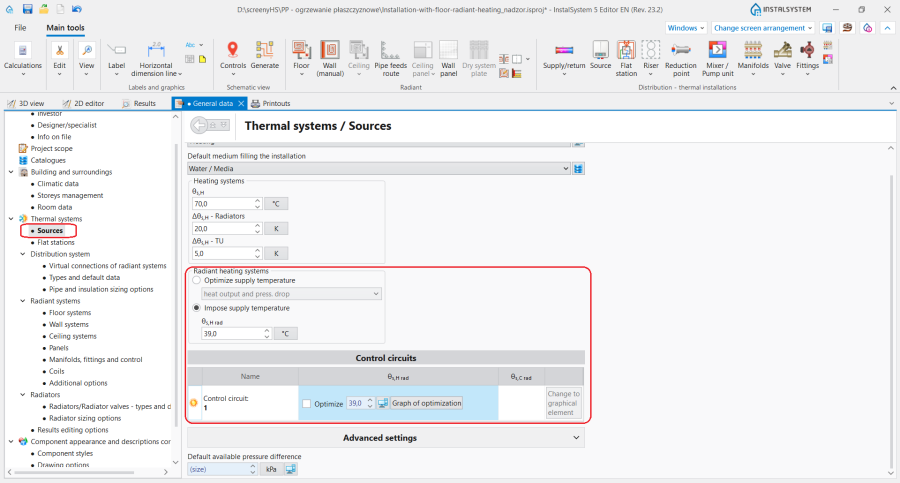Select Optimize supply temperature option
This screenshot has height=483, width=900.
197,280
